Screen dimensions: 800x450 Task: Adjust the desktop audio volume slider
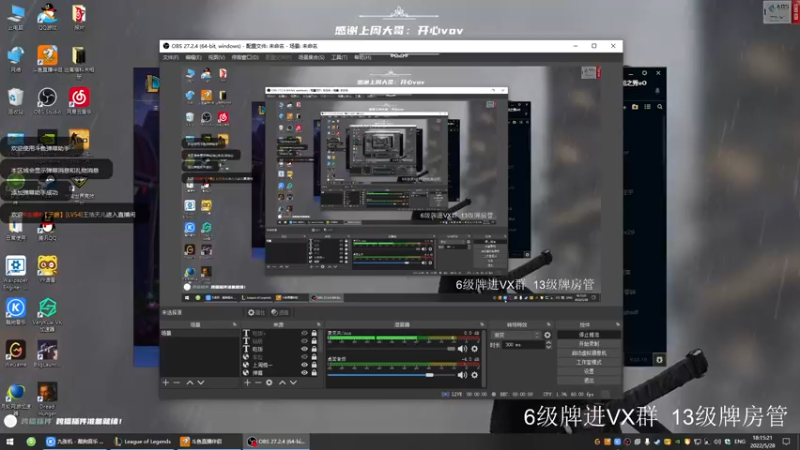391,375
